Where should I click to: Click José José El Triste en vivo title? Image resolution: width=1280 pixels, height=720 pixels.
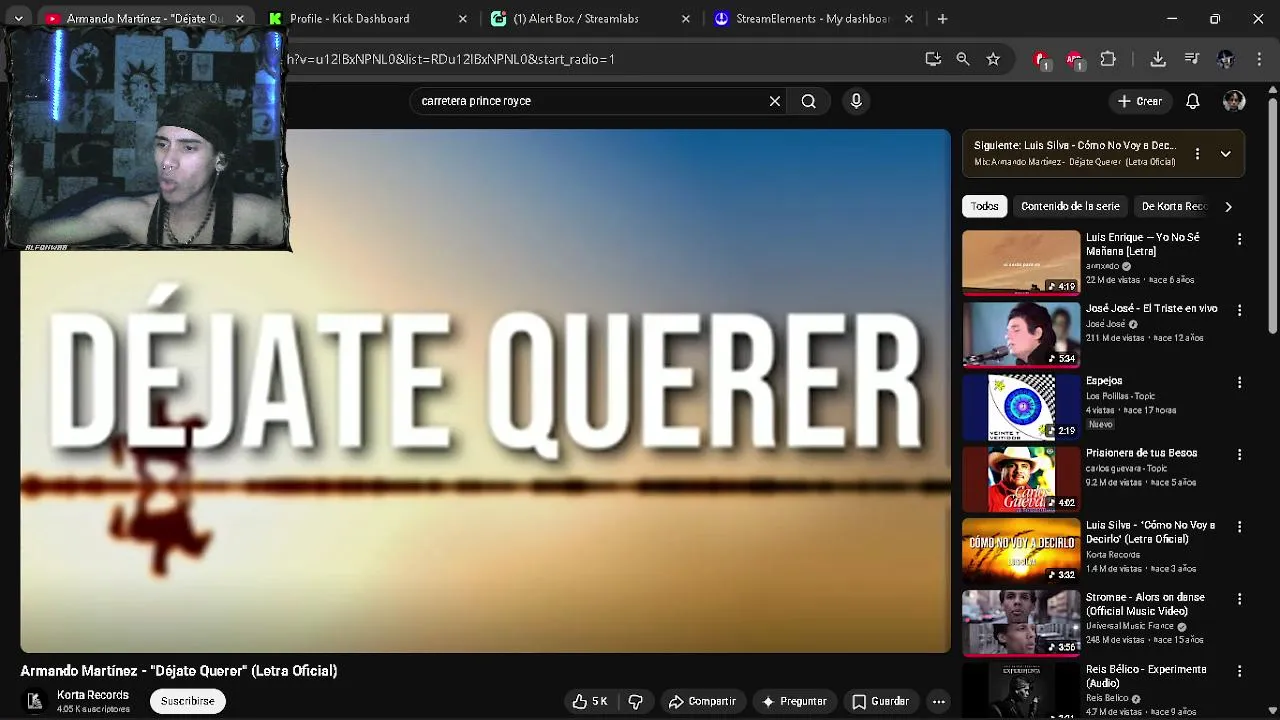pos(1152,309)
